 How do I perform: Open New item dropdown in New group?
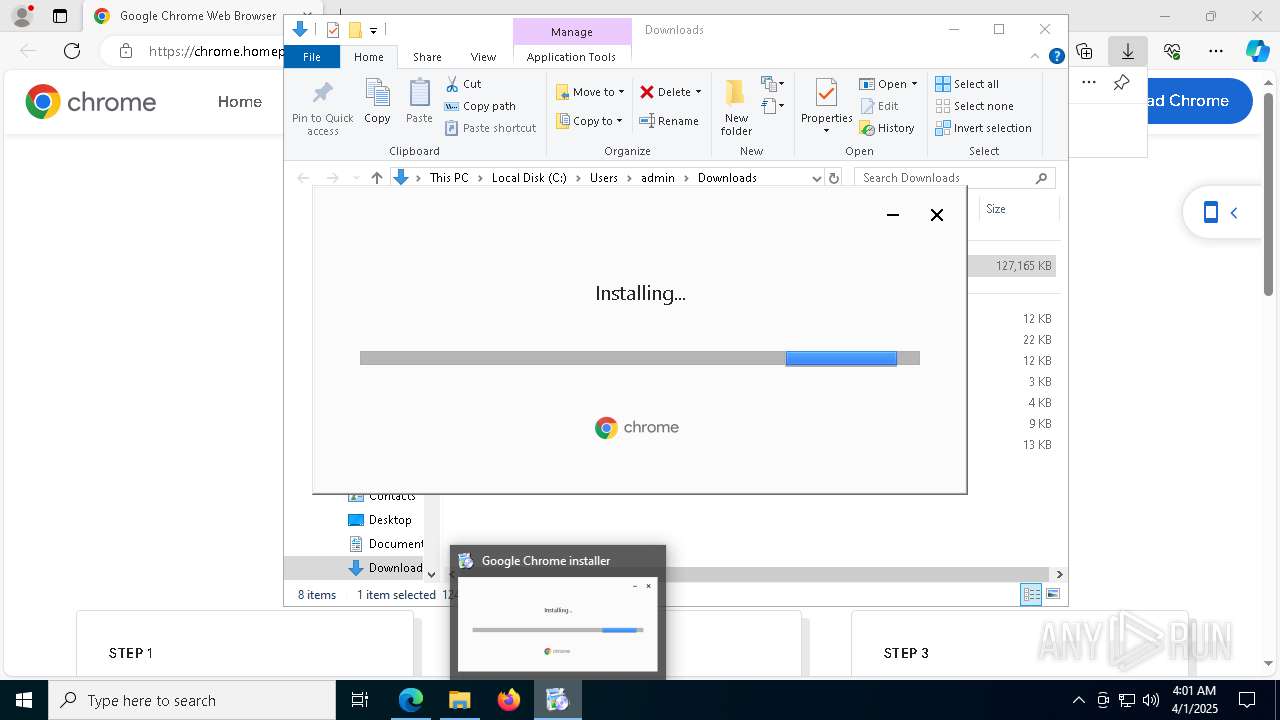click(773, 84)
